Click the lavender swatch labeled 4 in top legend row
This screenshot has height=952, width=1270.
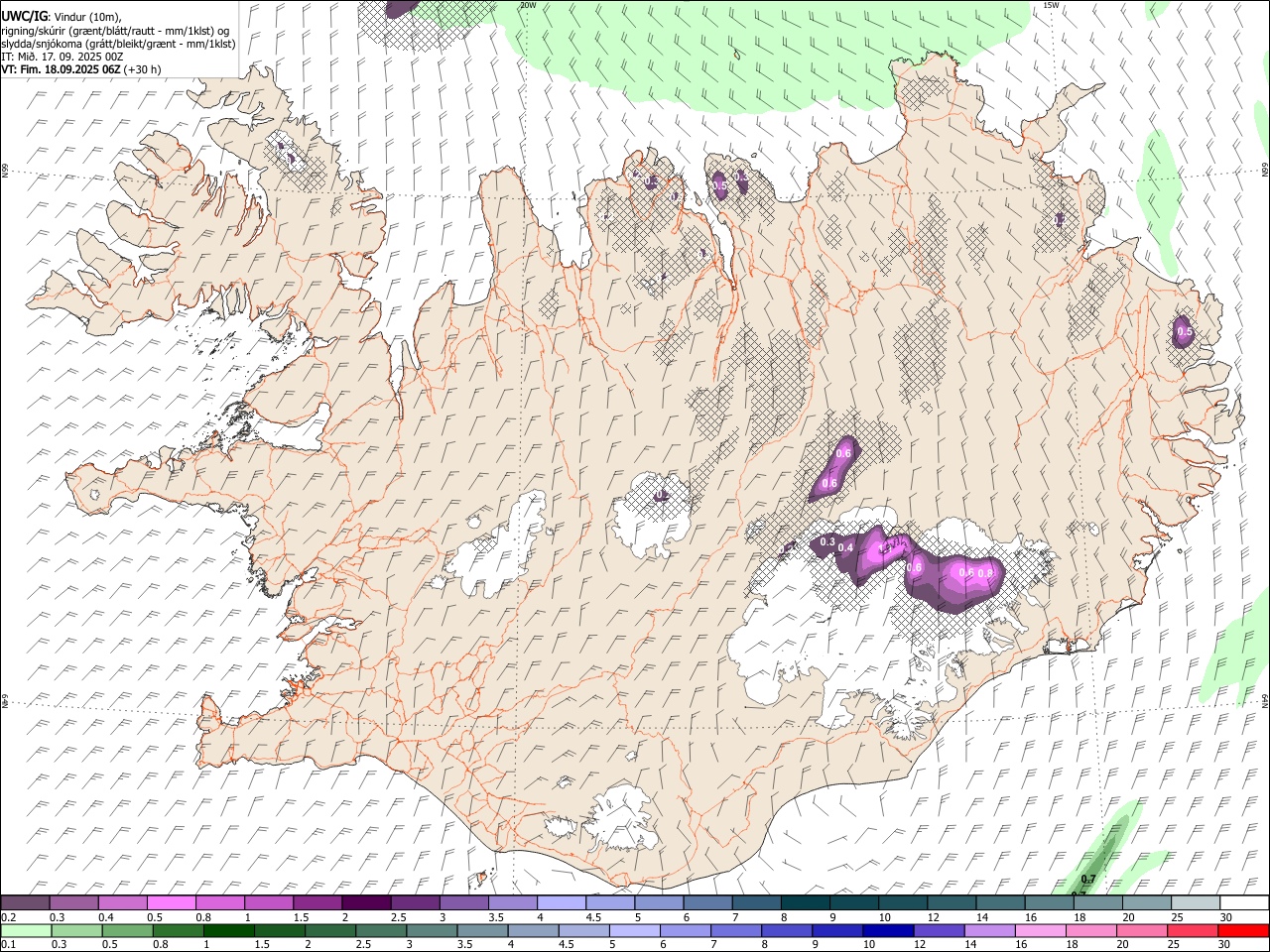[561, 902]
